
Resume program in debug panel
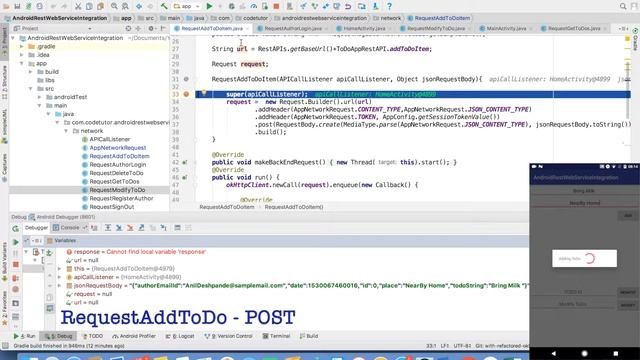pos(16,242)
